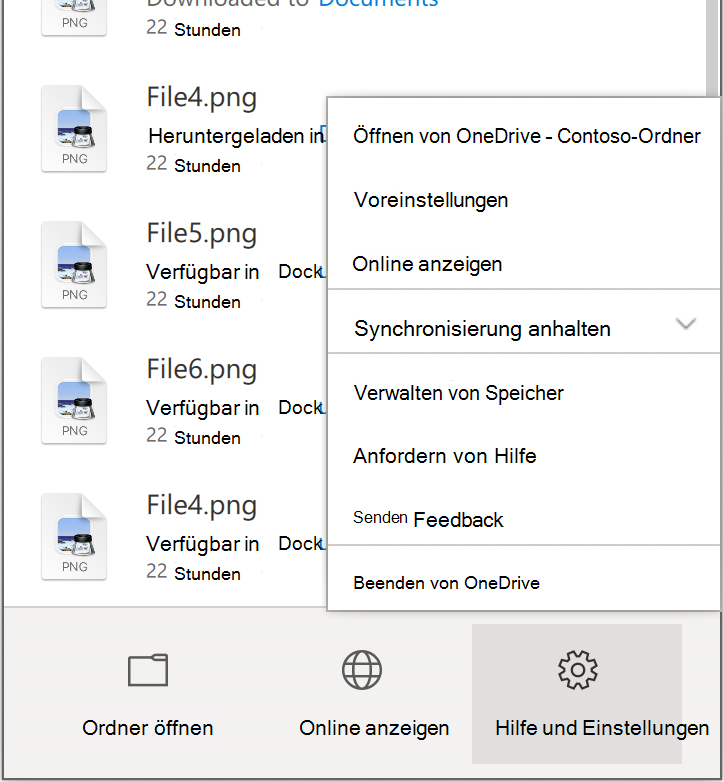Select the File4.png name next to Heruntergeladen in
The image size is (724, 782).
[x=201, y=98]
